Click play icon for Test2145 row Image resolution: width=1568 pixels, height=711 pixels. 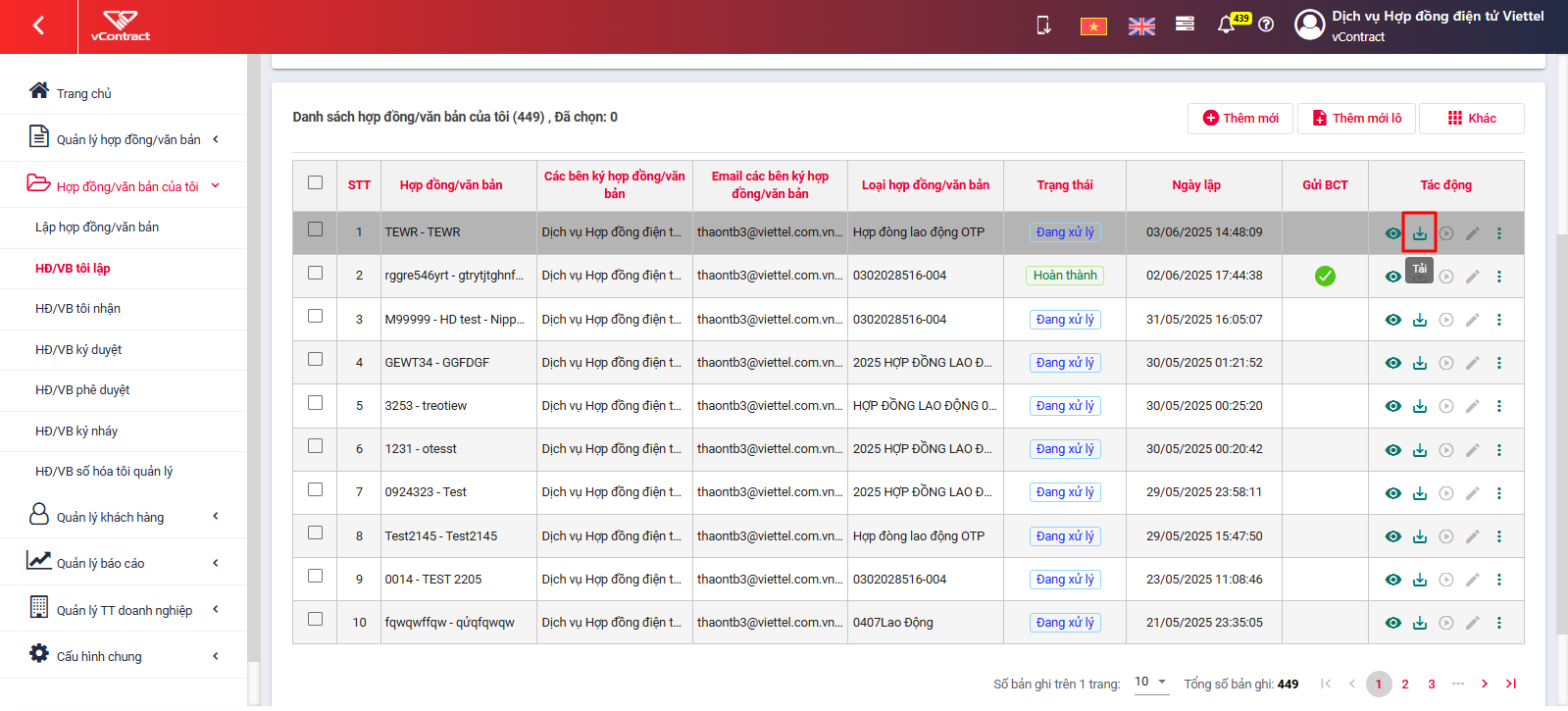pyautogui.click(x=1445, y=536)
